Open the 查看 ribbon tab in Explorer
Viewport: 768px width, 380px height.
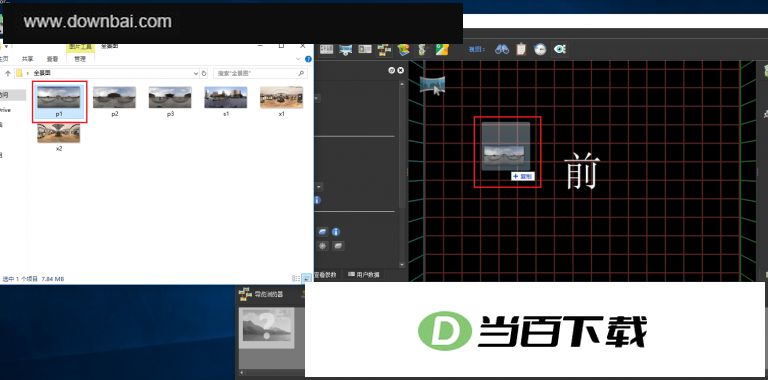(52, 59)
